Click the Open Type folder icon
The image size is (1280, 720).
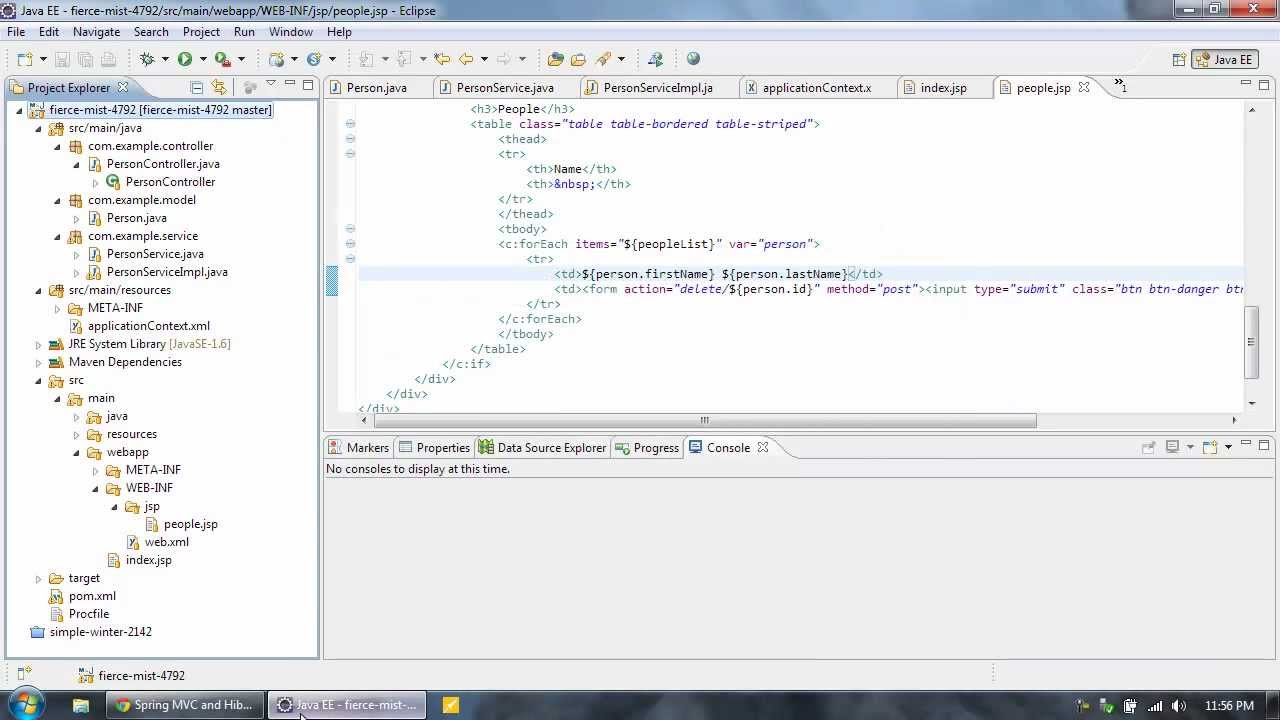click(556, 59)
